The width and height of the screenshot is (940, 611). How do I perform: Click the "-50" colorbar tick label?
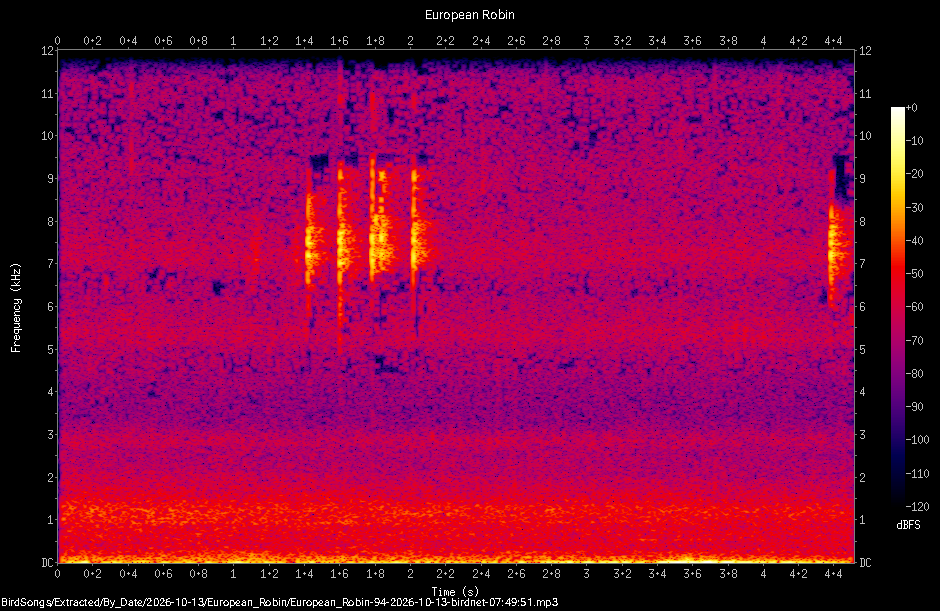(914, 273)
